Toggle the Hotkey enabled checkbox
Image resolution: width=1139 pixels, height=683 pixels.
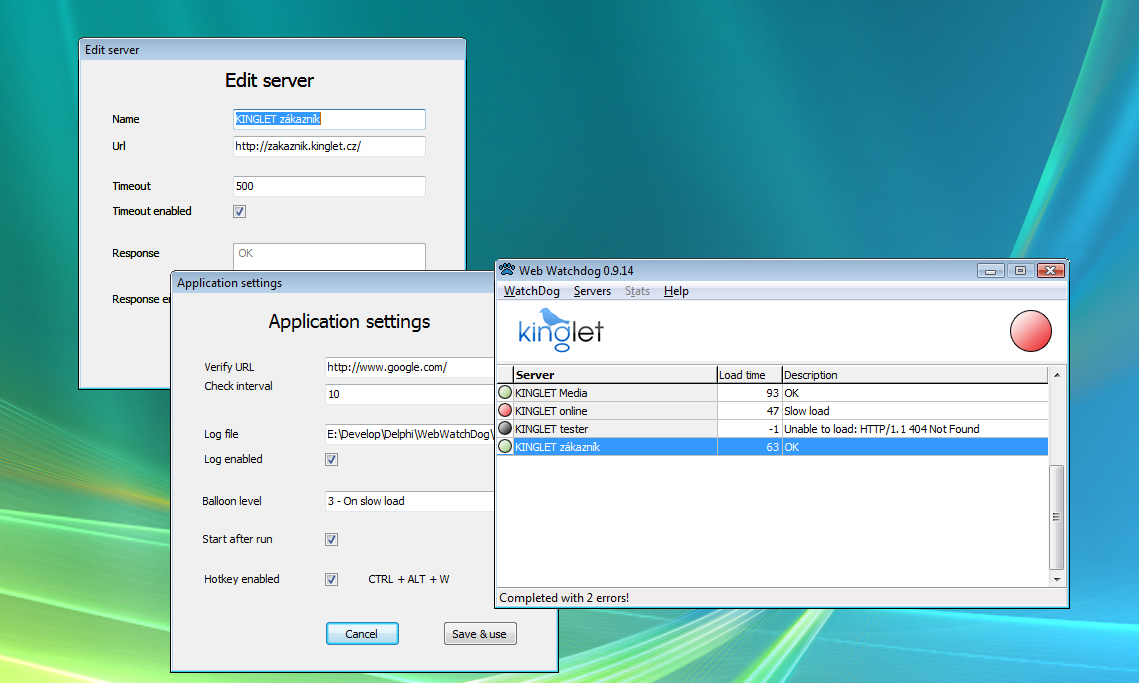331,579
